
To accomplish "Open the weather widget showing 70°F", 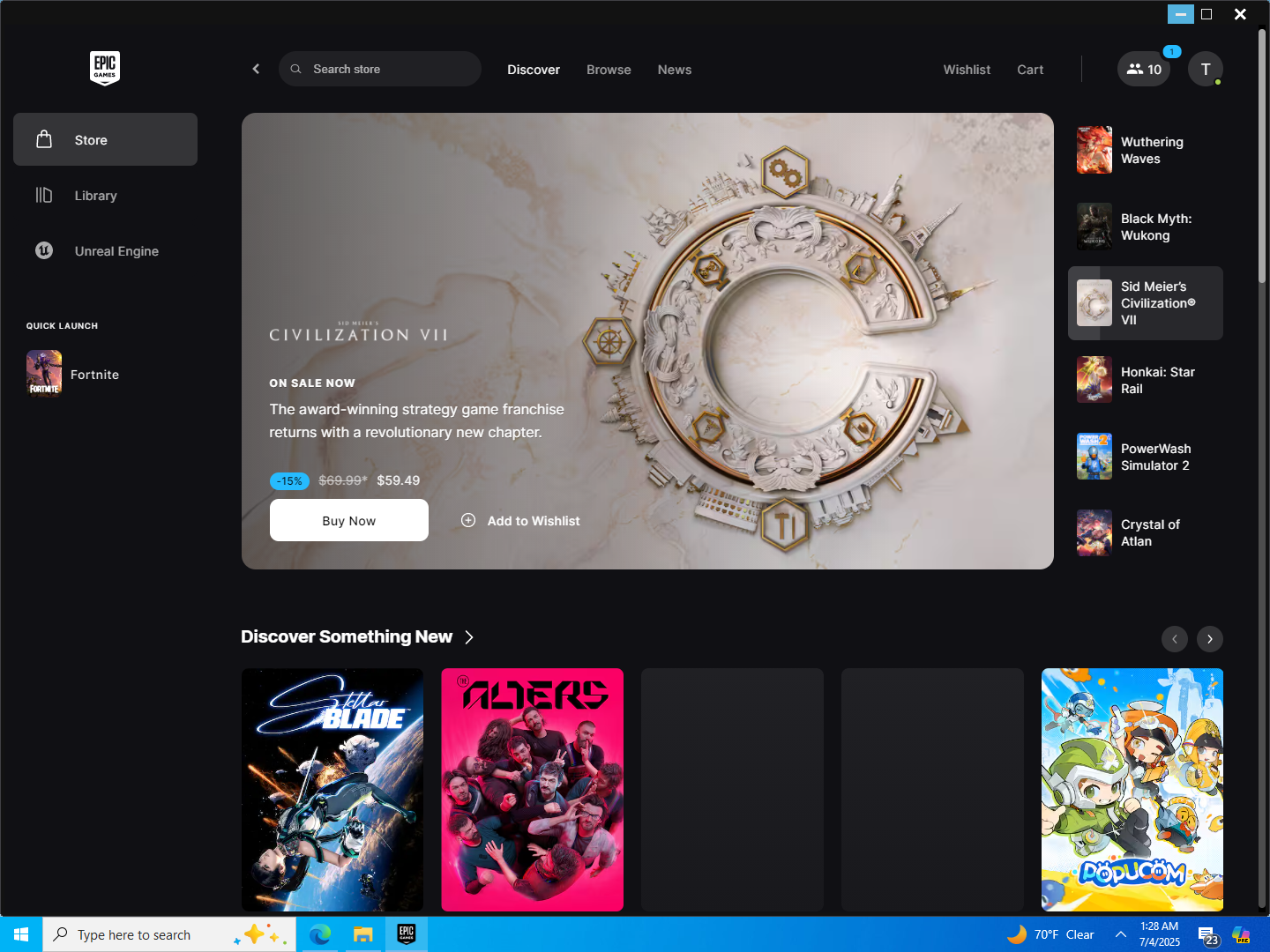I will (1050, 934).
